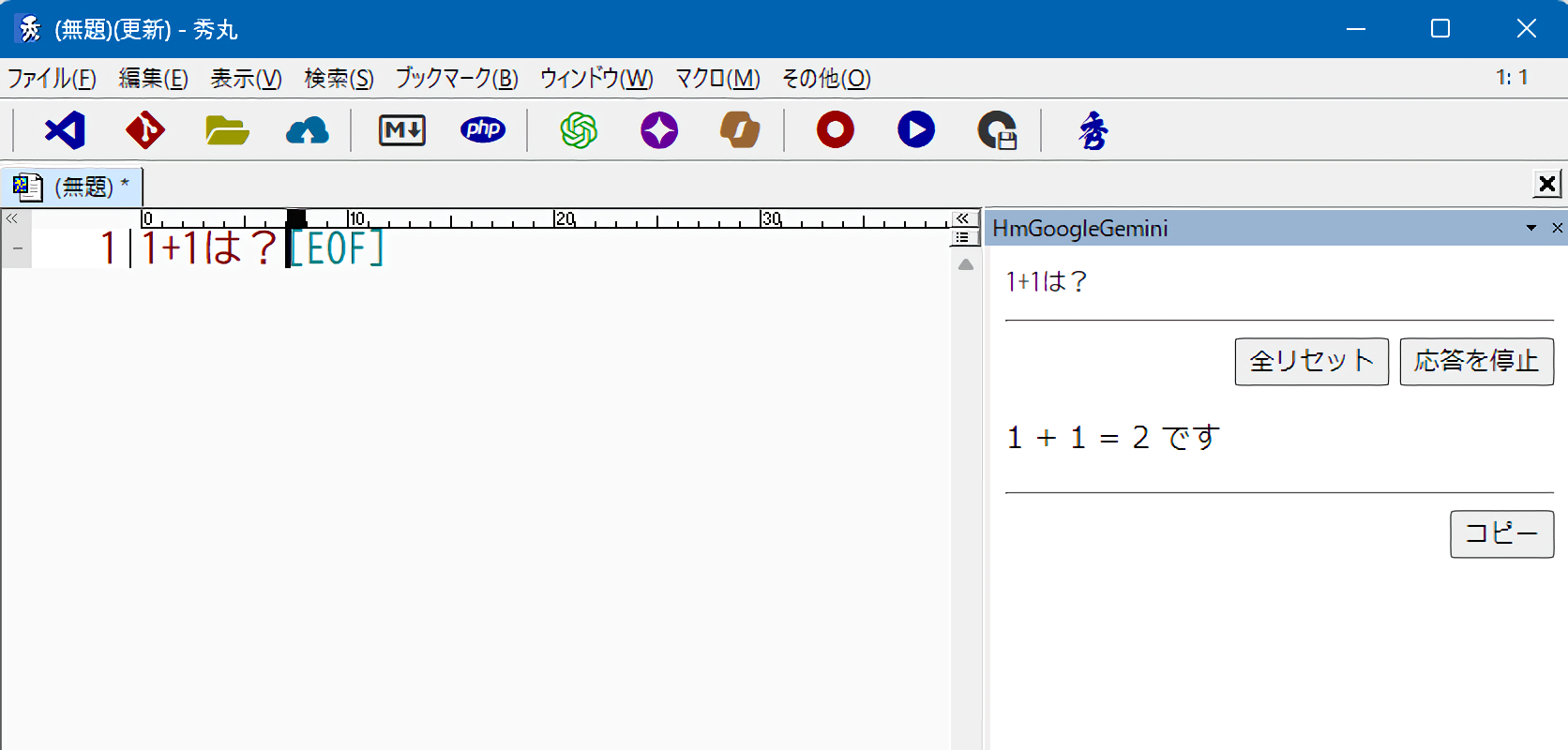Expand the HmGoogleGemini panel dropdown arrow
This screenshot has height=750, width=1568.
(x=1531, y=228)
